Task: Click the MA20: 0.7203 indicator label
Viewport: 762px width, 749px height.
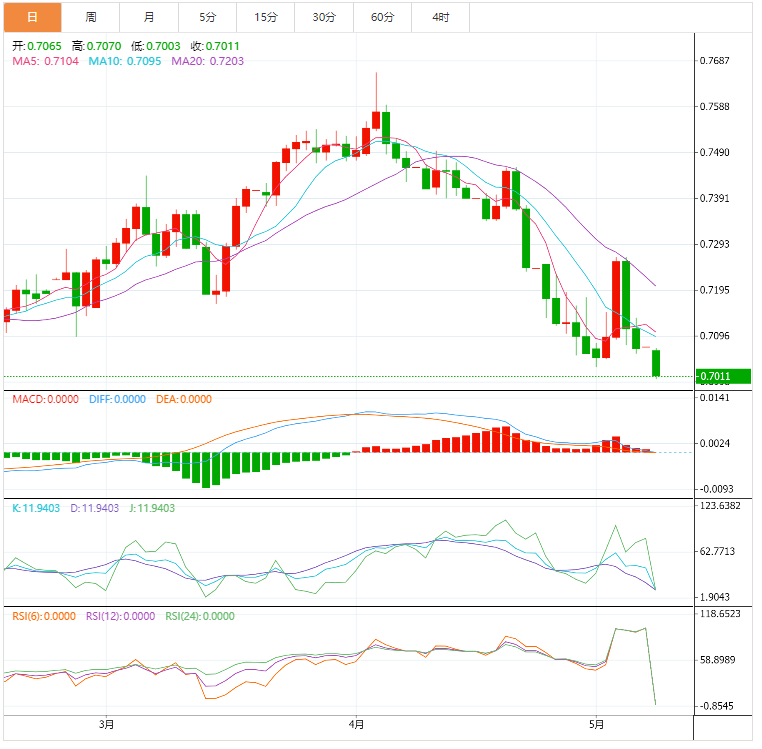Action: tap(208, 61)
